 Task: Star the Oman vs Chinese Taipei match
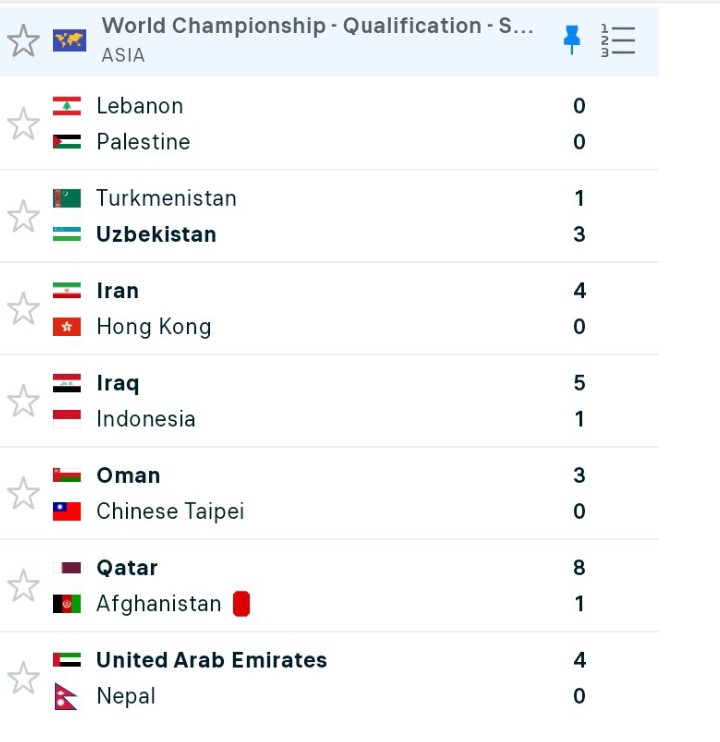(x=23, y=493)
